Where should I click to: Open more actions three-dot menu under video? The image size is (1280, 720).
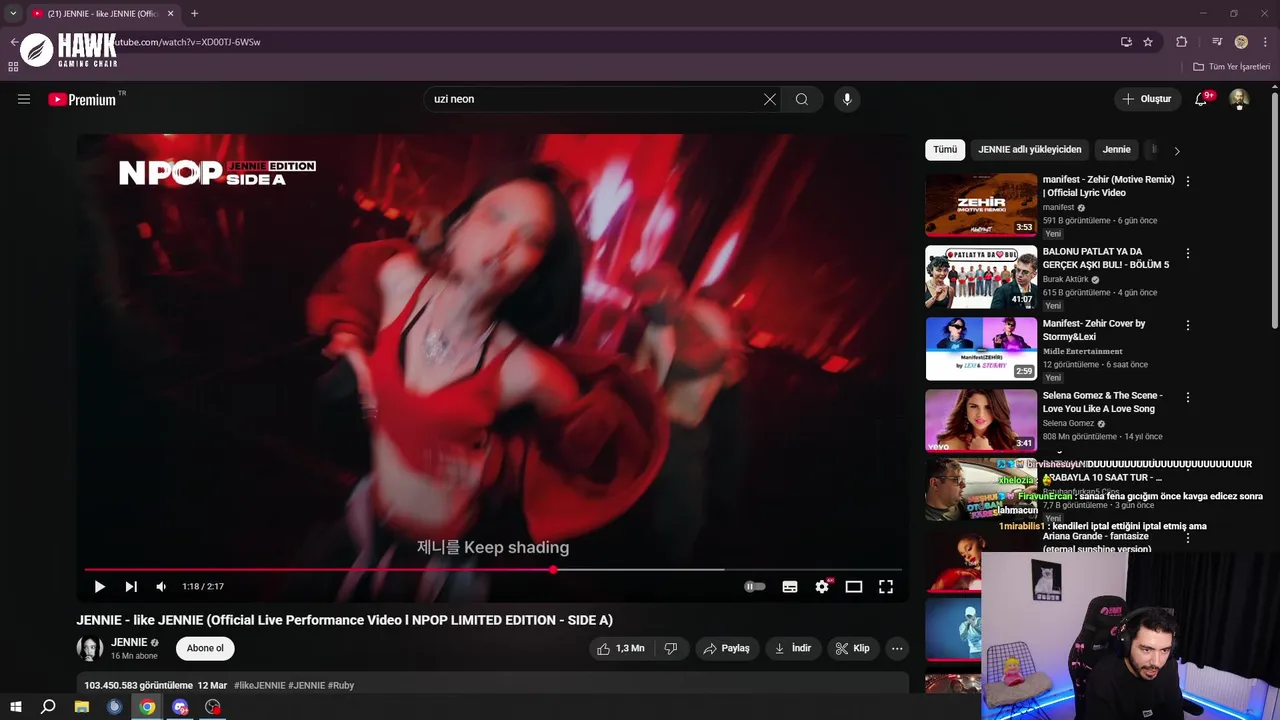click(x=897, y=648)
